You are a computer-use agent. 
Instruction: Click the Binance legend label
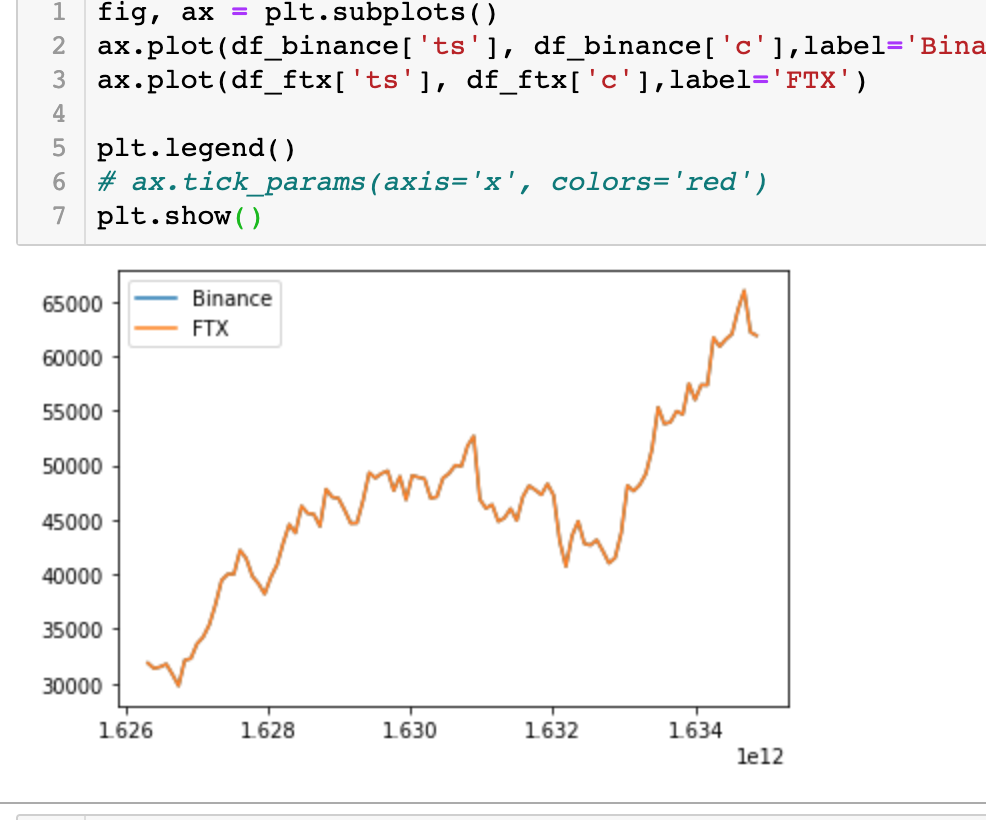click(232, 298)
